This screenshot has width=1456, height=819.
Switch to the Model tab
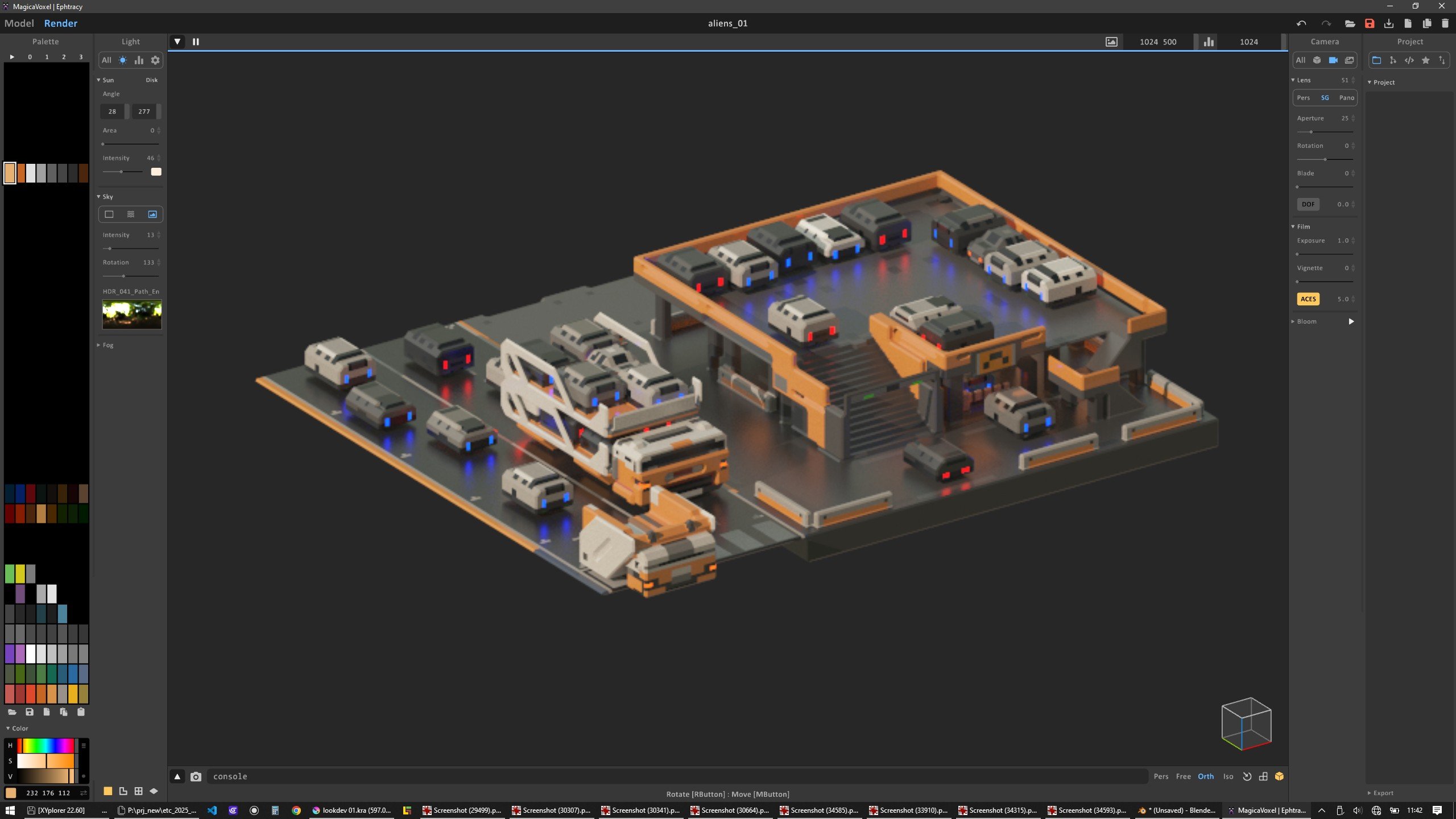(19, 23)
